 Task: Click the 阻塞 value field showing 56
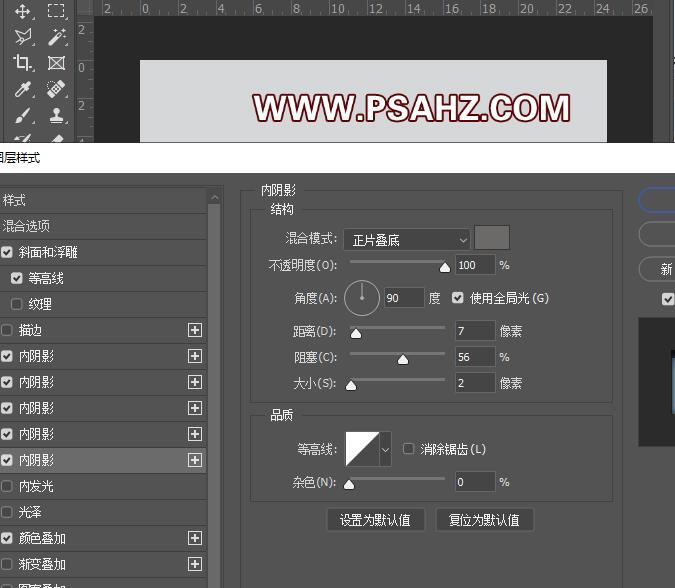coord(475,357)
